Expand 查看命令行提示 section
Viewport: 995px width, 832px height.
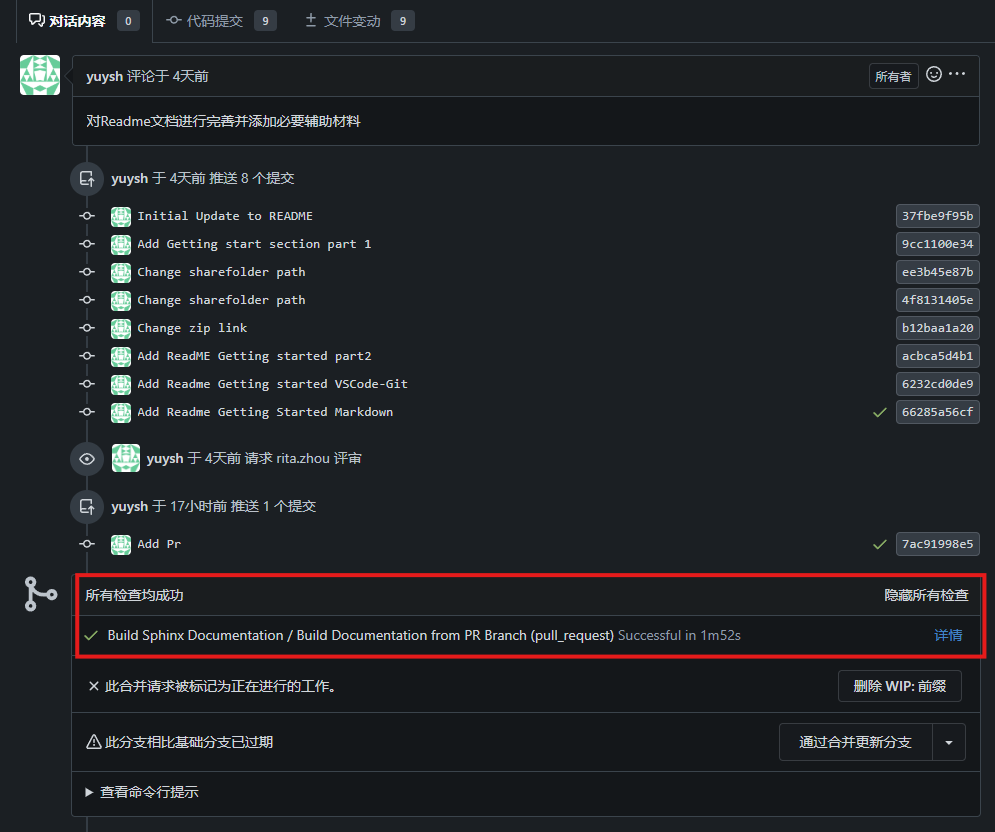coord(142,792)
